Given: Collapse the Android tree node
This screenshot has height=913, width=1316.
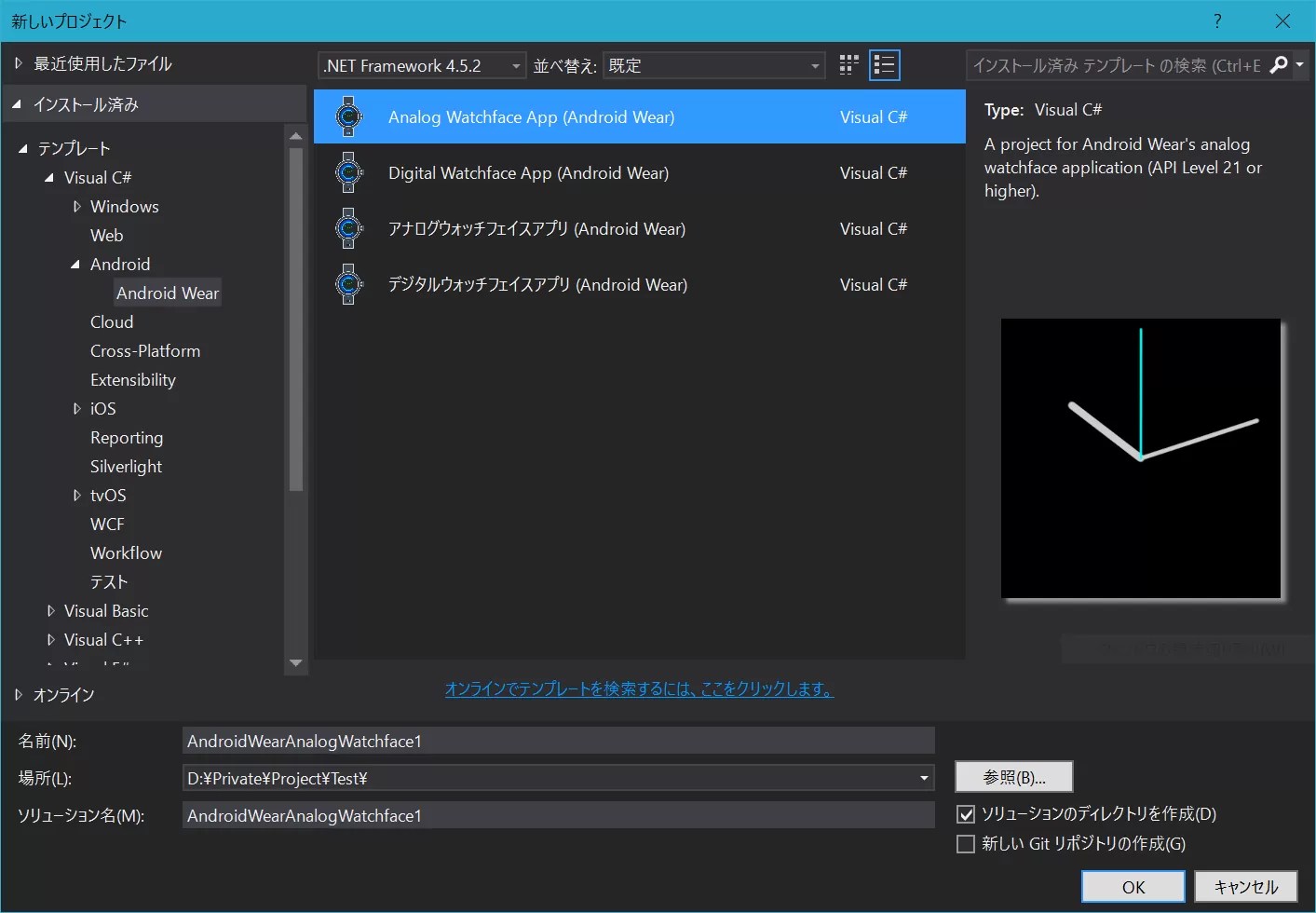Looking at the screenshot, I should click(x=75, y=264).
